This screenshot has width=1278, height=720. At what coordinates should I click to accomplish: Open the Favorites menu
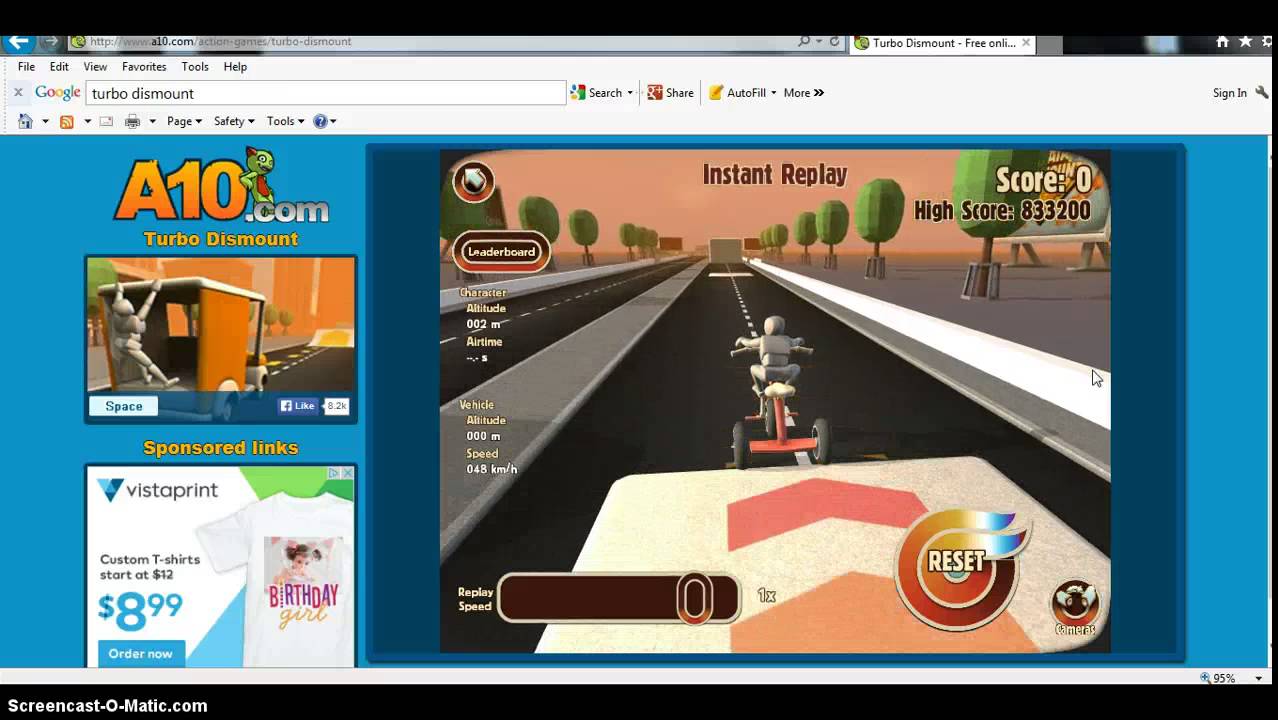[x=144, y=67]
